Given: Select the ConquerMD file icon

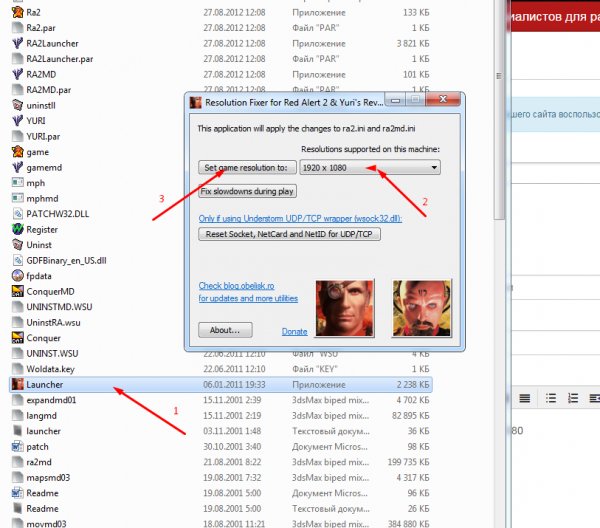Looking at the screenshot, I should [x=17, y=291].
